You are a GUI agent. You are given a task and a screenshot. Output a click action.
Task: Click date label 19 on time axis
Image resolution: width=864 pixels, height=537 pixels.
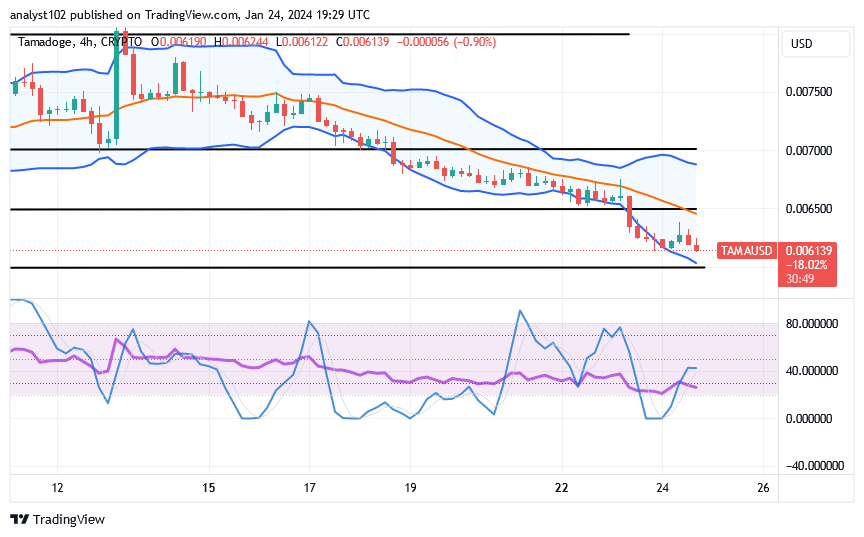pos(410,487)
